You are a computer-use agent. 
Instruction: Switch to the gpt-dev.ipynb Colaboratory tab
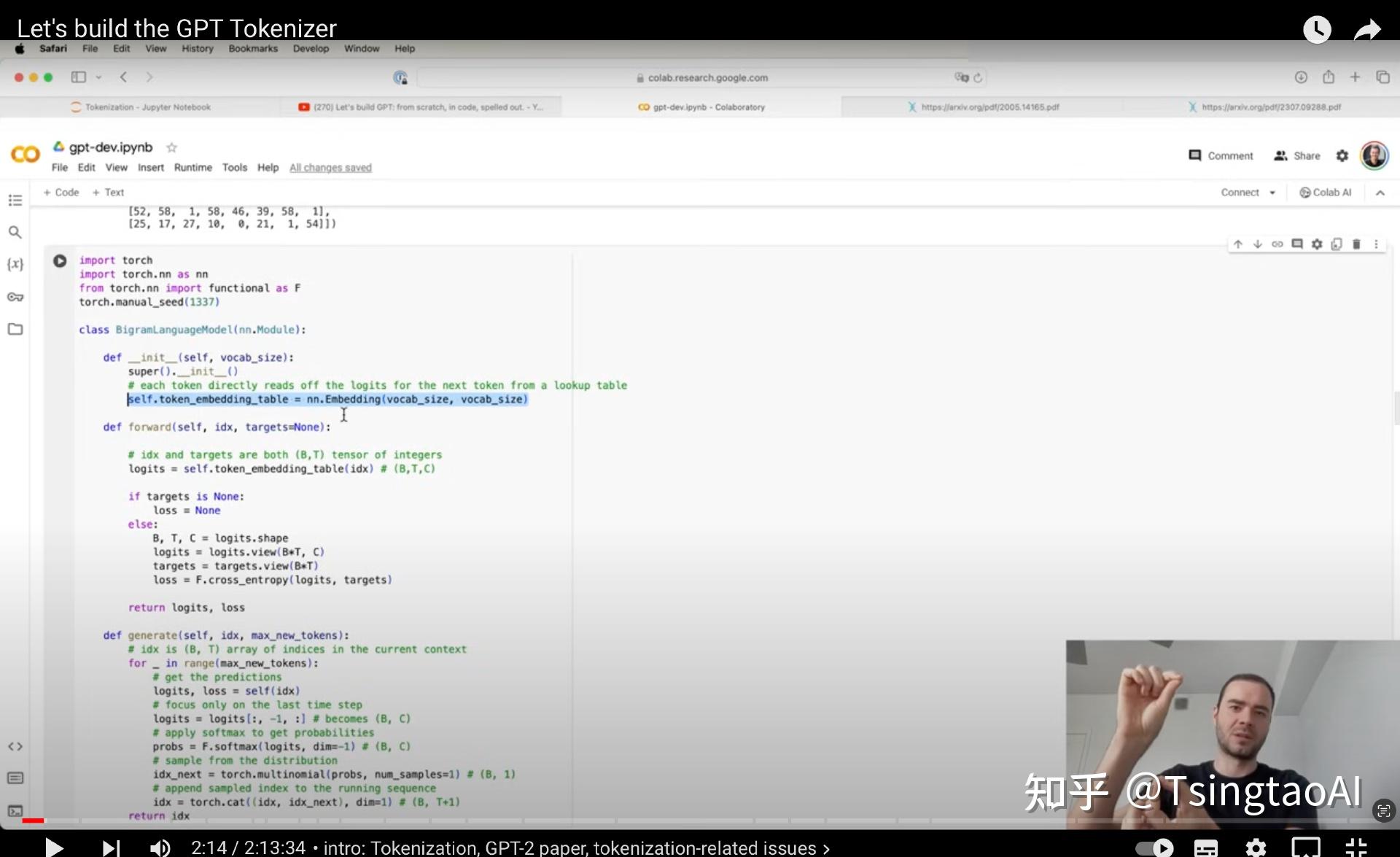(x=701, y=106)
